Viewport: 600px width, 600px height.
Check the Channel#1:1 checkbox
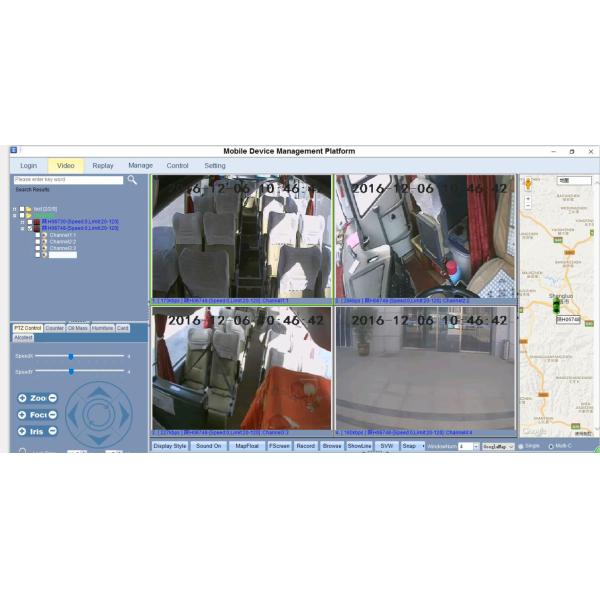point(38,235)
